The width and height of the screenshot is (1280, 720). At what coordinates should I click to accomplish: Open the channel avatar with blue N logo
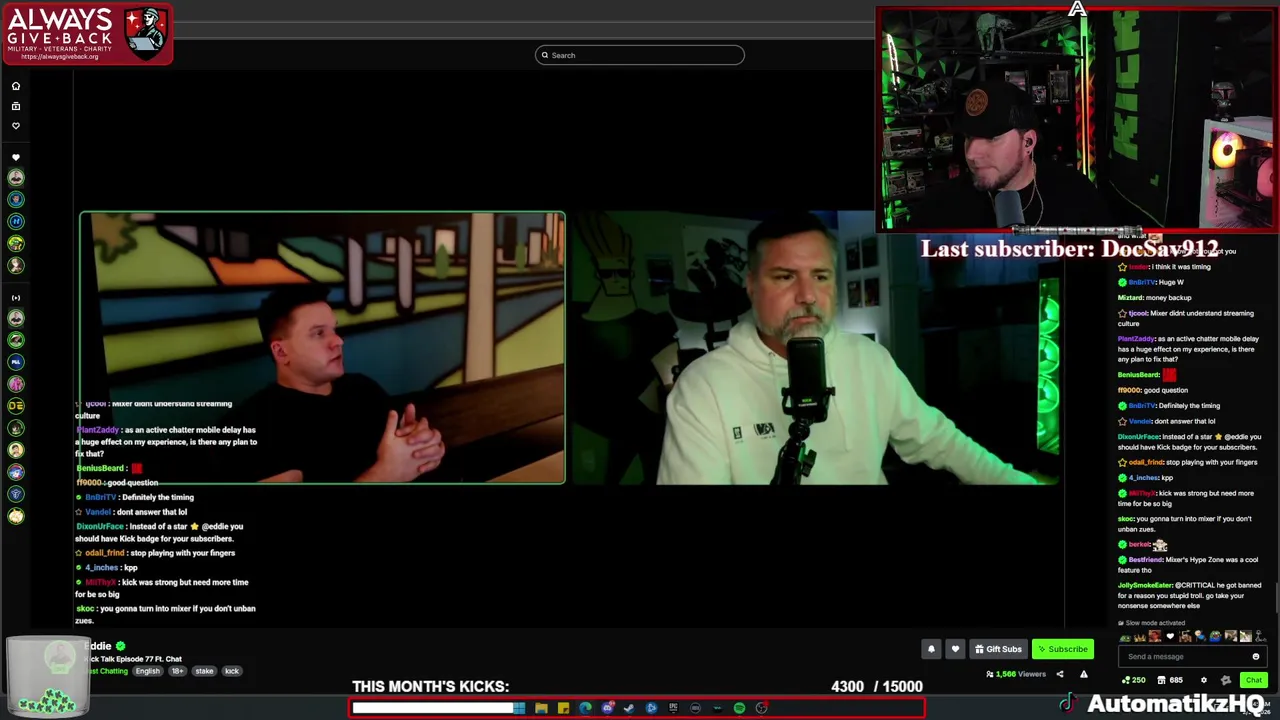[x=16, y=221]
